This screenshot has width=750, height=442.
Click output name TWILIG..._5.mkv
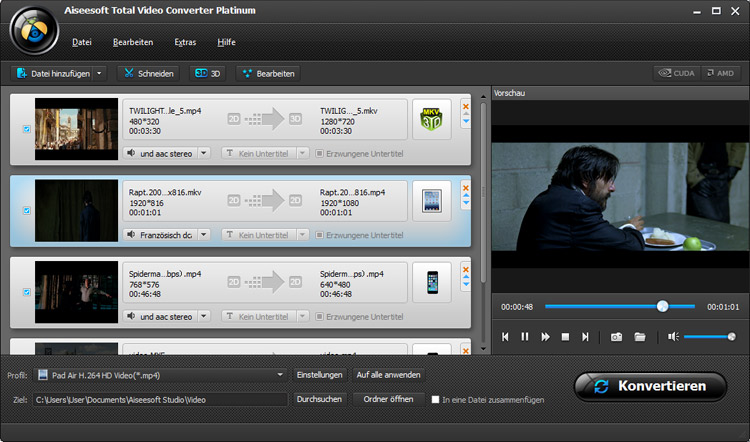click(349, 111)
